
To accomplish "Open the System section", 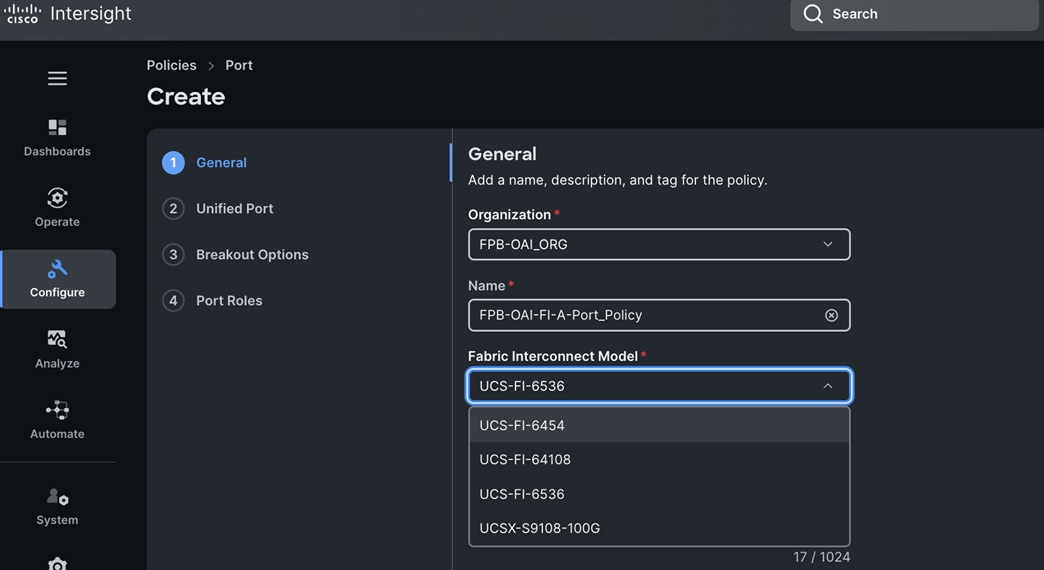I will coord(57,507).
